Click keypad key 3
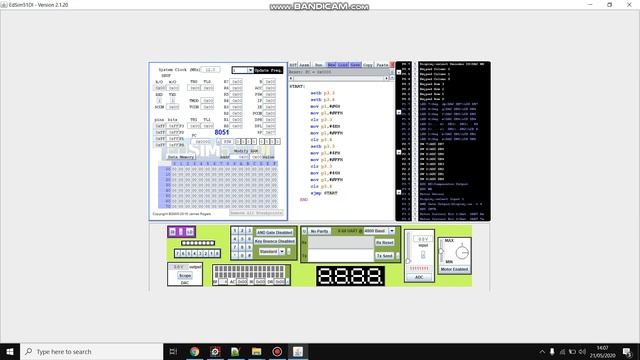Screen dimensions: 640x360 pos(249,231)
